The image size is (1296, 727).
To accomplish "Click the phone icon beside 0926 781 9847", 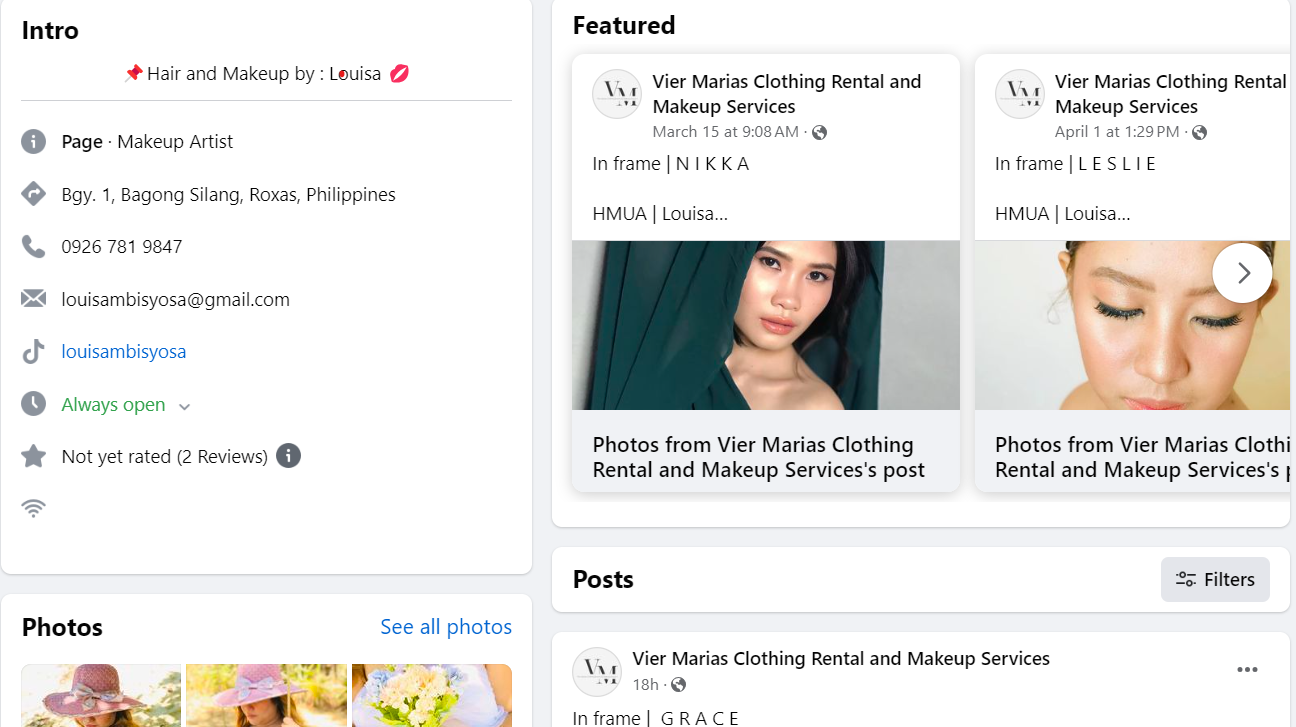I will tap(34, 247).
